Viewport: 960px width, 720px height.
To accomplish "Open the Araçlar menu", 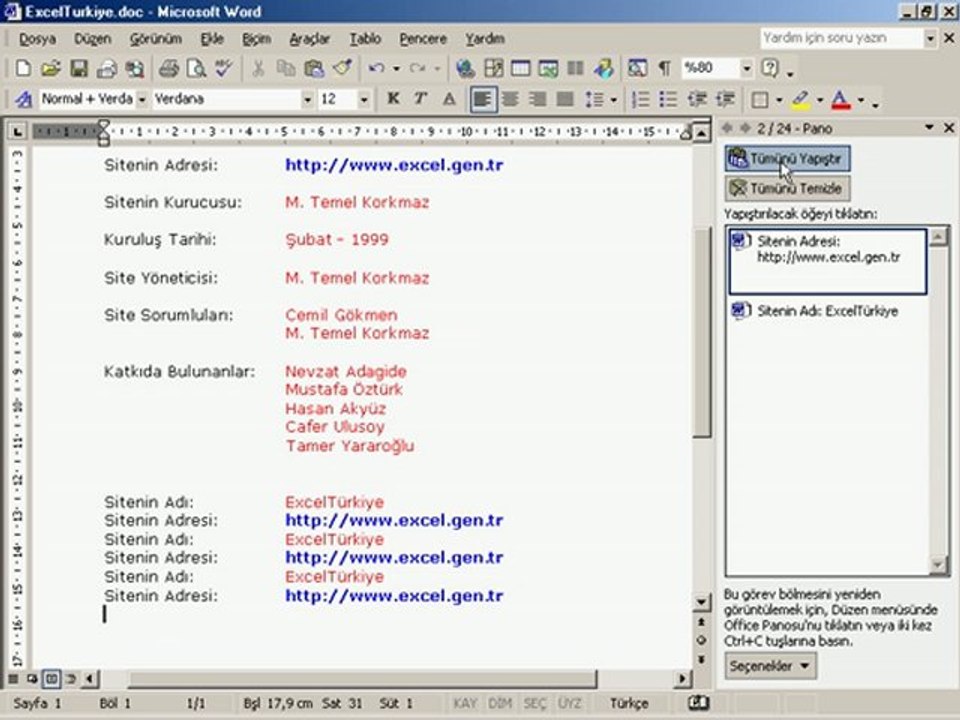I will pos(309,39).
